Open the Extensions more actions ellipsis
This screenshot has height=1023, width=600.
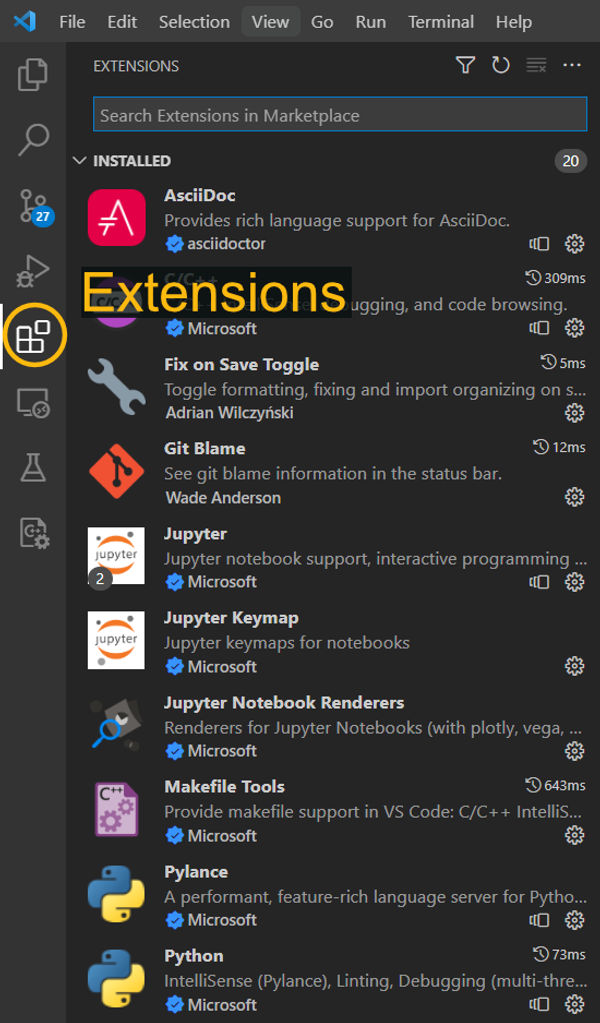[572, 65]
